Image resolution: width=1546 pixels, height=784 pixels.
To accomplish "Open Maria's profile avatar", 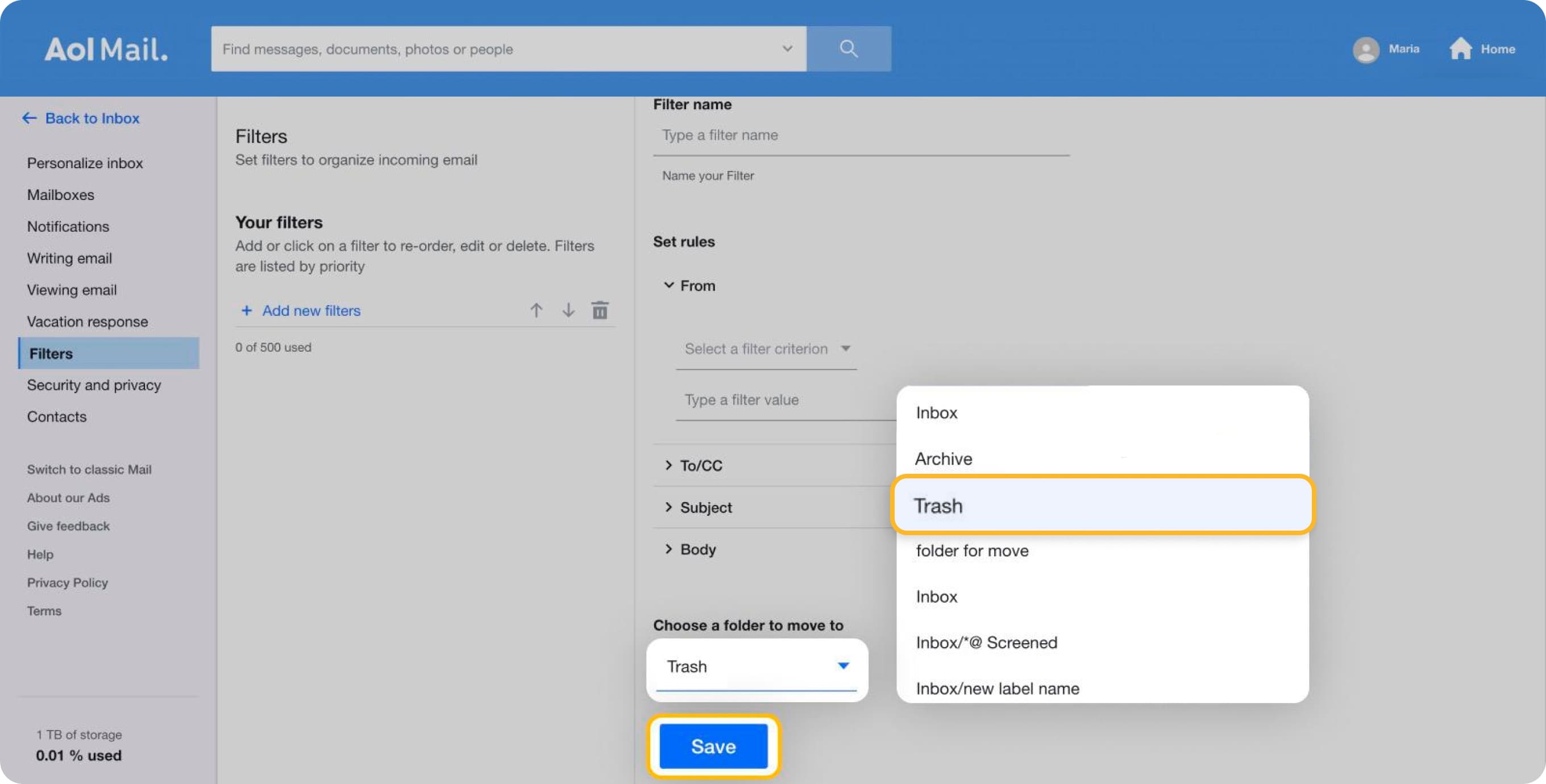I will click(x=1366, y=49).
